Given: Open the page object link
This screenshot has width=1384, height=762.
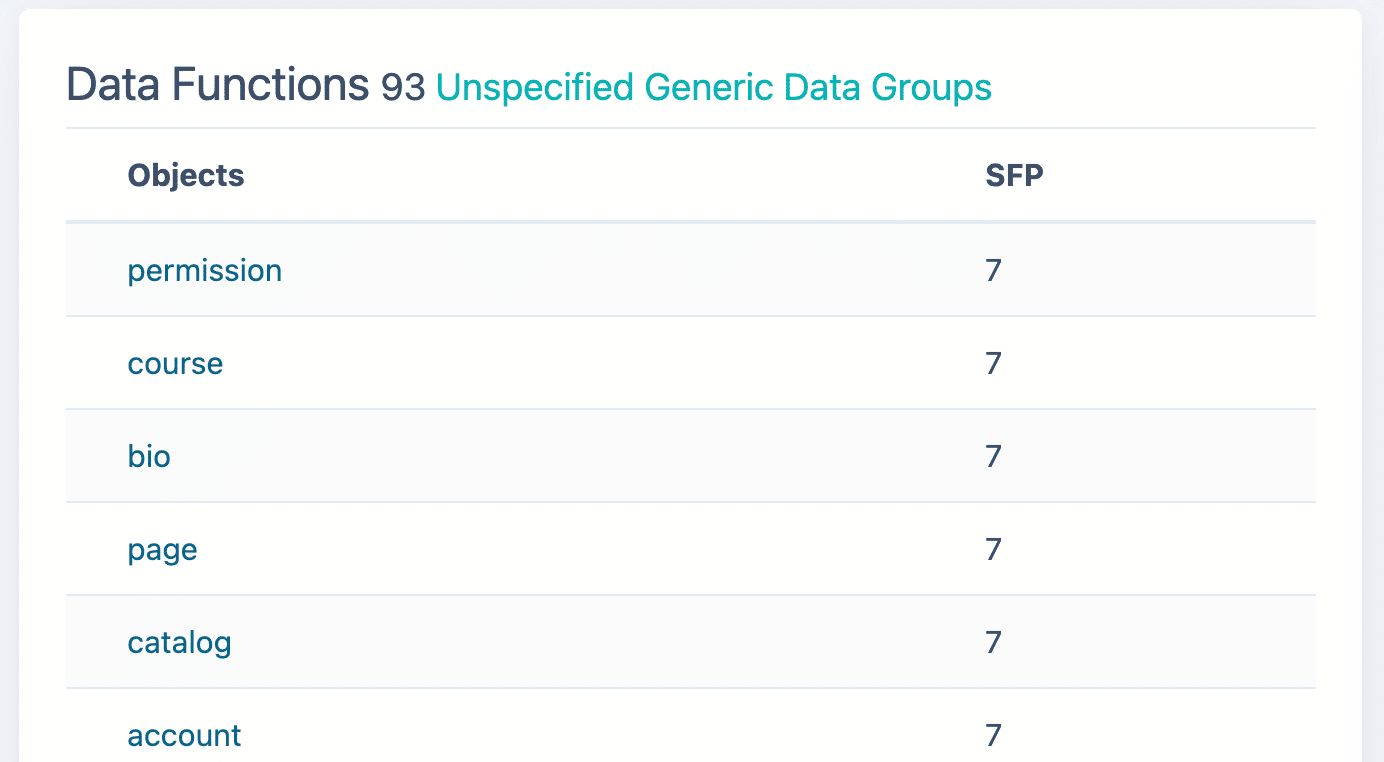Looking at the screenshot, I should click(x=162, y=550).
